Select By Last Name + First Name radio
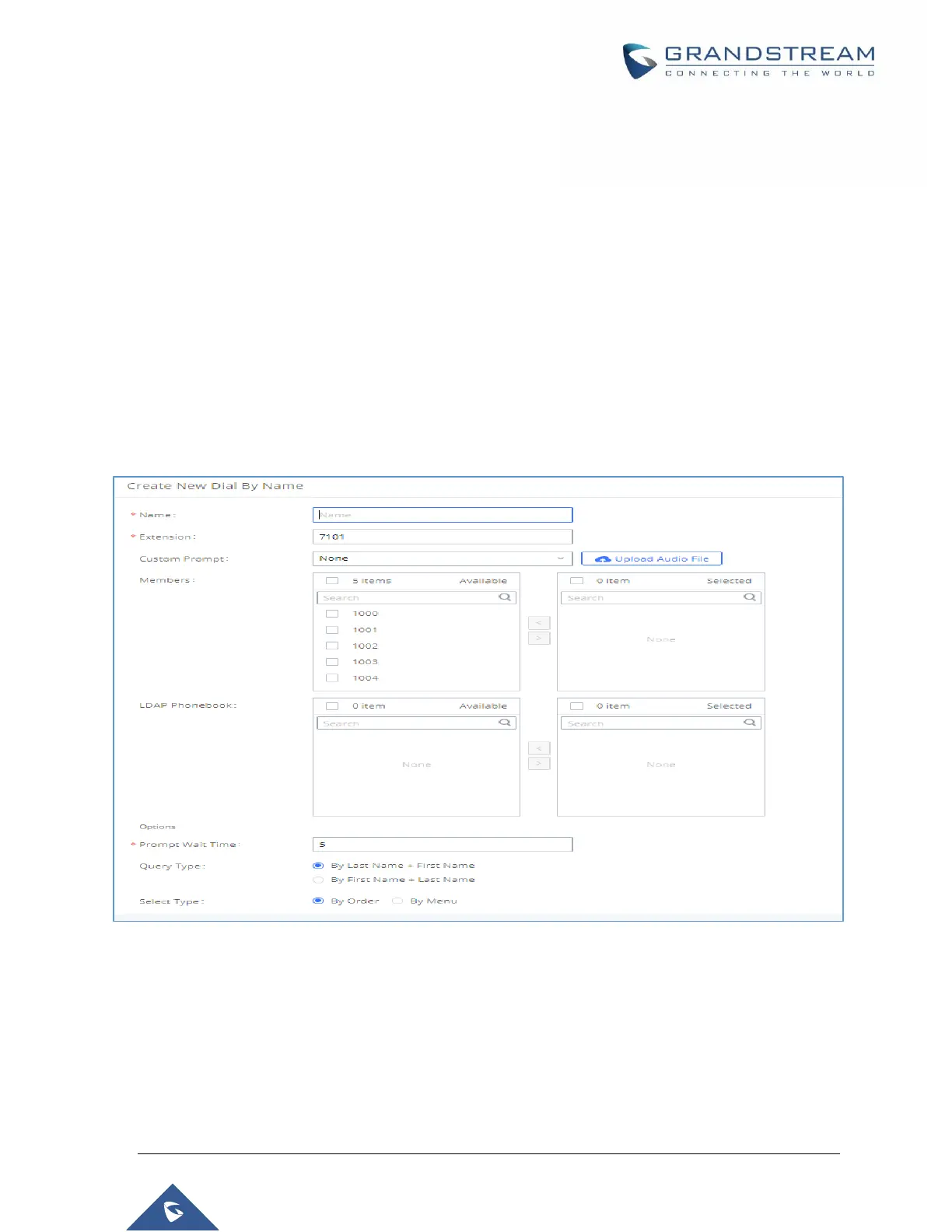Viewport: 952px width, 1232px height. (x=318, y=866)
